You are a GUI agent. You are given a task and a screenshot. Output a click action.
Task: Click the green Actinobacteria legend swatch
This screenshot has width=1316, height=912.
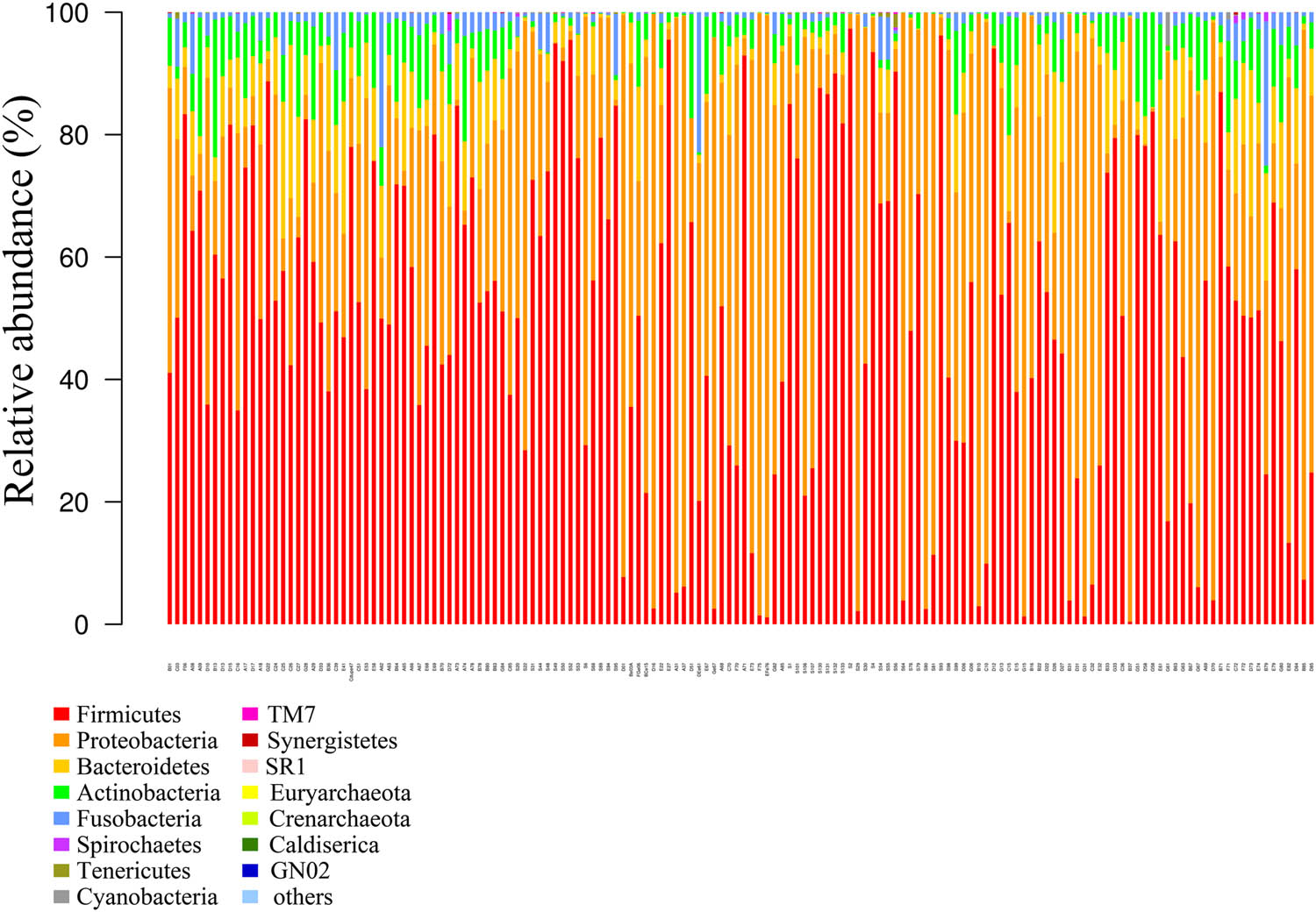click(61, 793)
